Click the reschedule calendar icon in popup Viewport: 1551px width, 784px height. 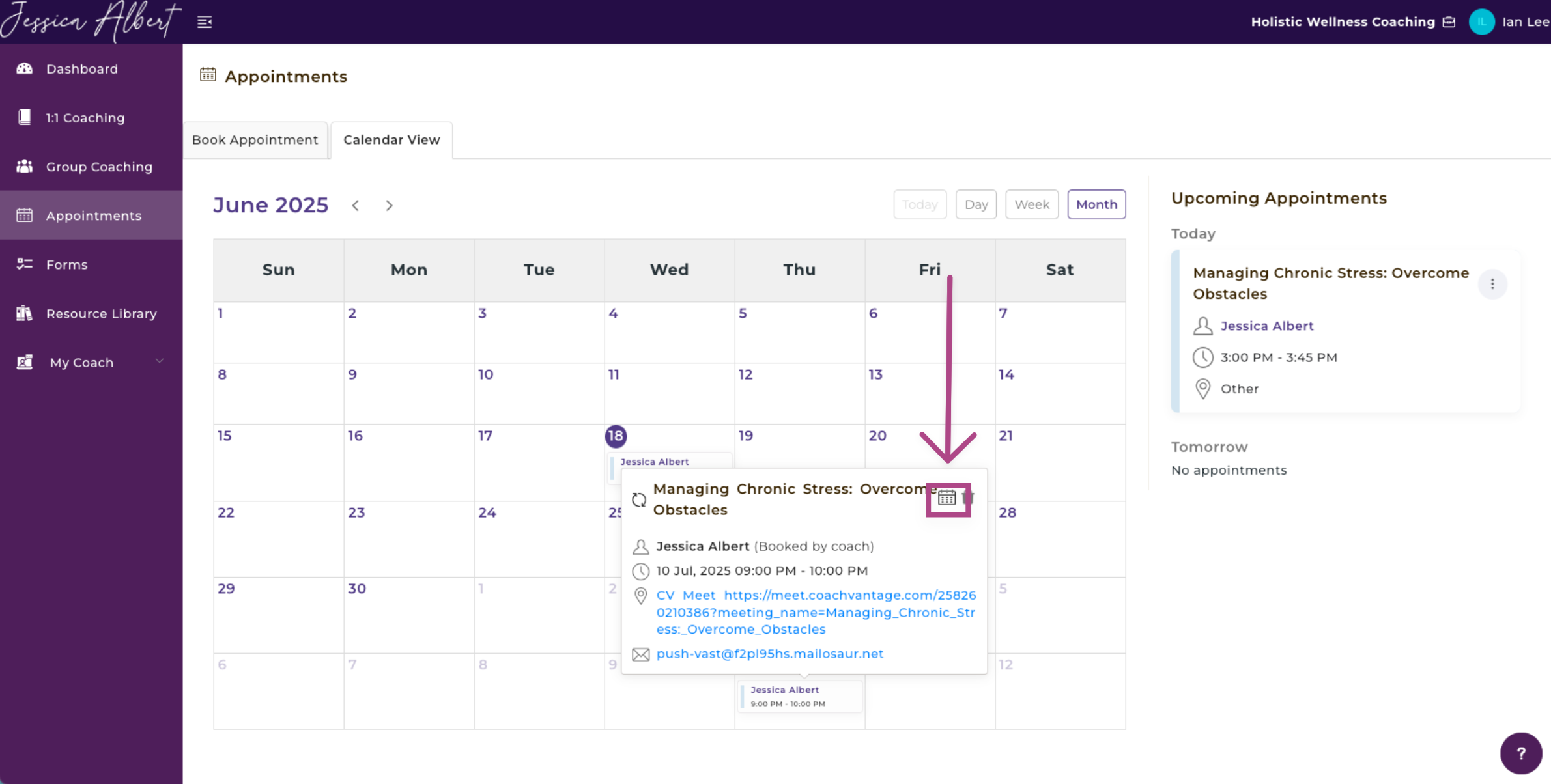[946, 498]
